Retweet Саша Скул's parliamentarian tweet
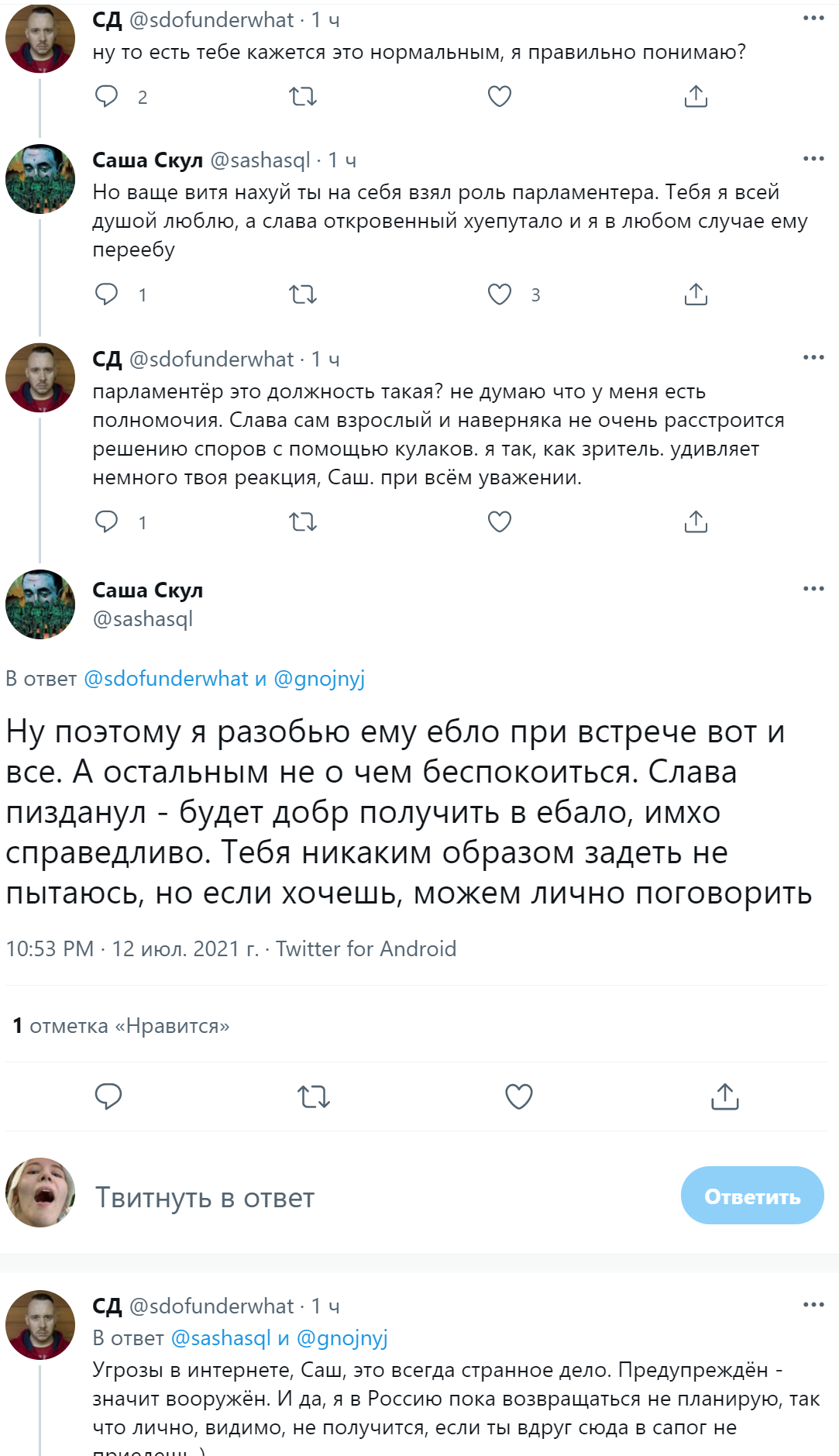Image resolution: width=839 pixels, height=1456 pixels. [303, 294]
